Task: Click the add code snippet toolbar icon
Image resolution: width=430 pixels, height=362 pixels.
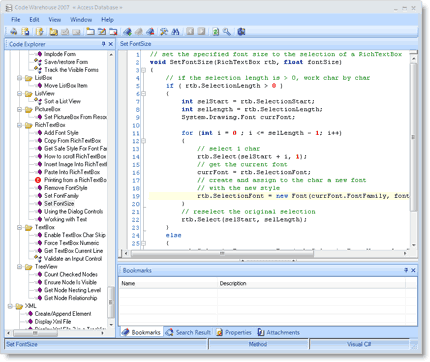Action: pyautogui.click(x=127, y=32)
